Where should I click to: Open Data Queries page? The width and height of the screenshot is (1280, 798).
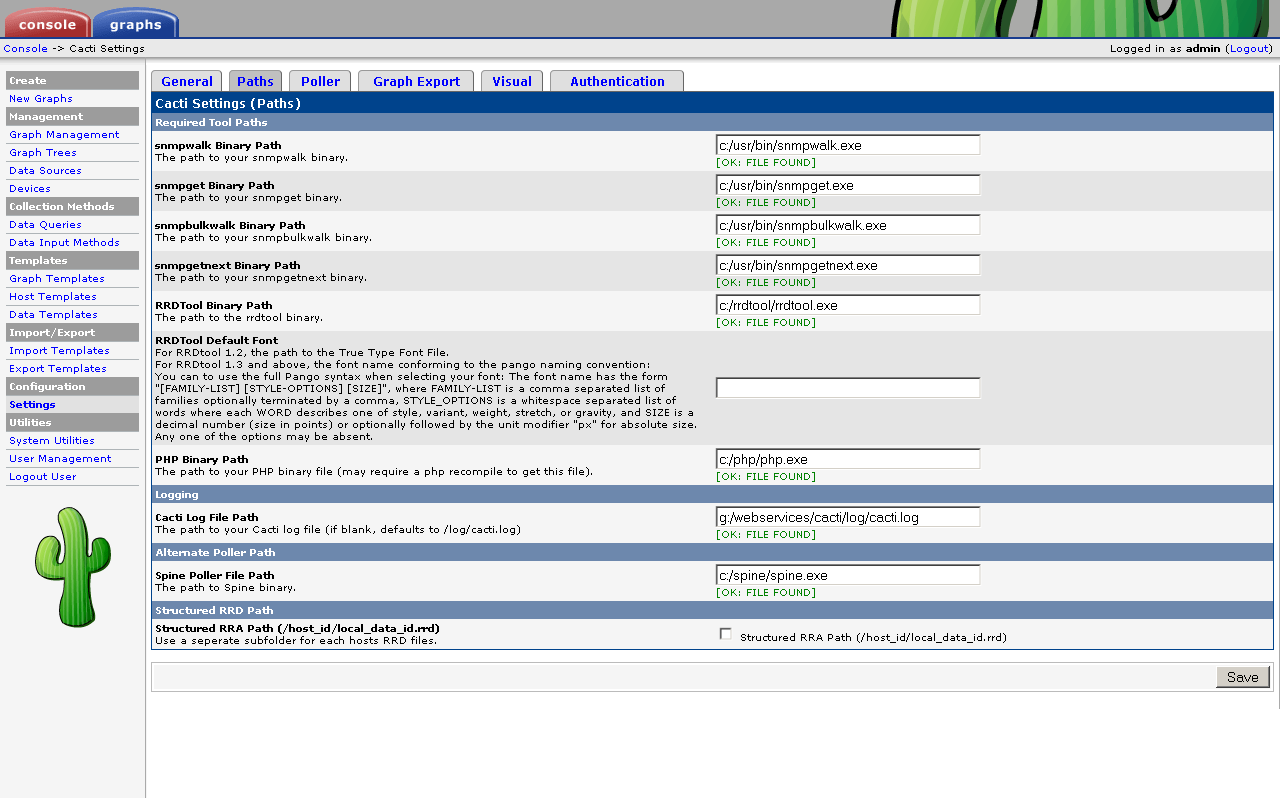point(45,225)
